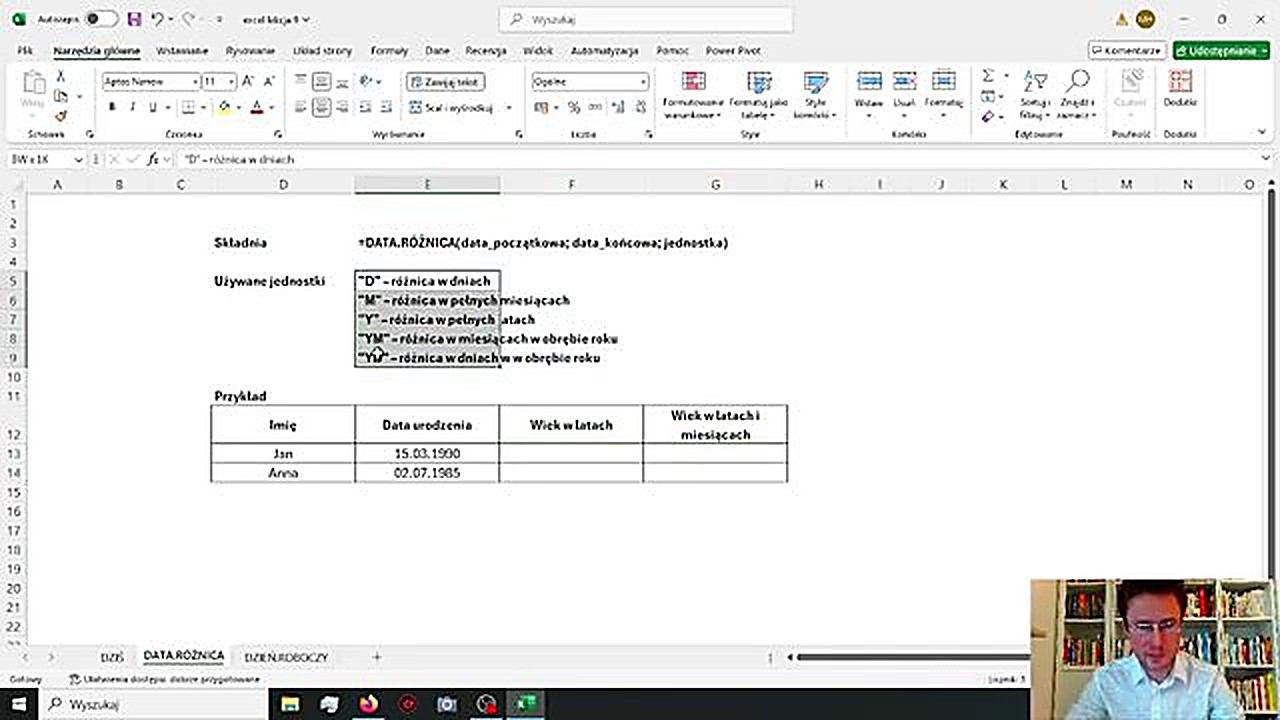Click inside the Name Box field
Viewport: 1280px width, 720px height.
pyautogui.click(x=40, y=159)
